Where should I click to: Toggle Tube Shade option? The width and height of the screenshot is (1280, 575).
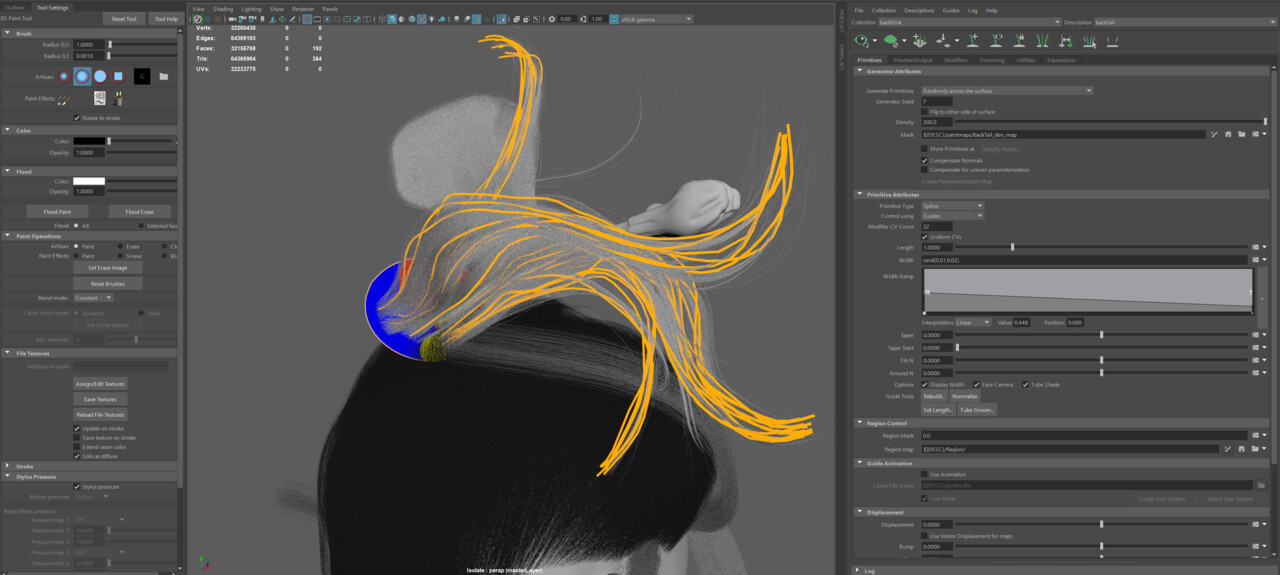pyautogui.click(x=1025, y=385)
